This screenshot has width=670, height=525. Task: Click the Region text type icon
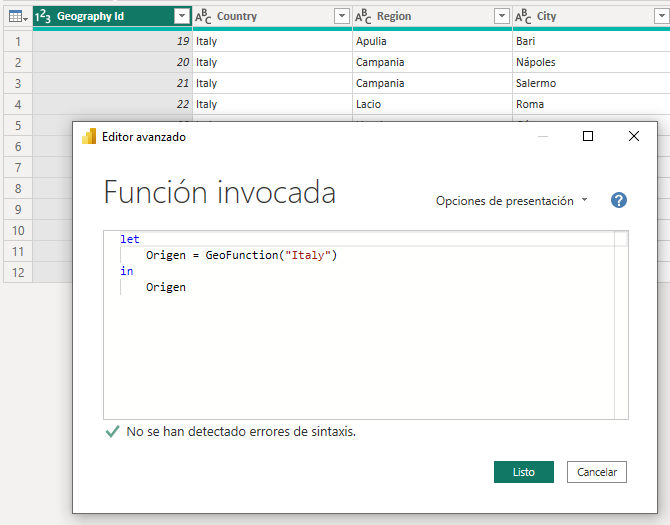[363, 16]
